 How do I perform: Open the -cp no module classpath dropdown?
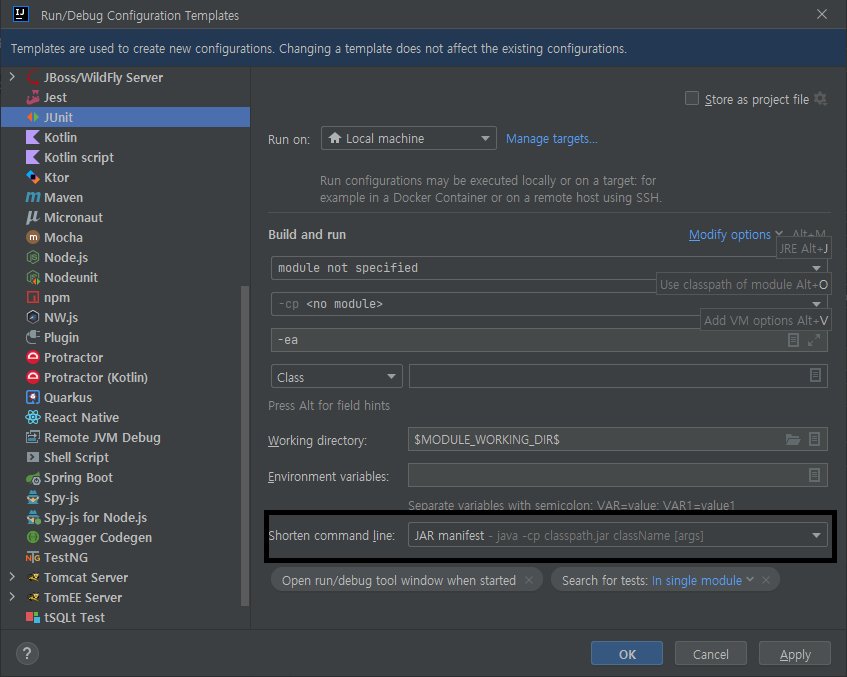(x=549, y=304)
